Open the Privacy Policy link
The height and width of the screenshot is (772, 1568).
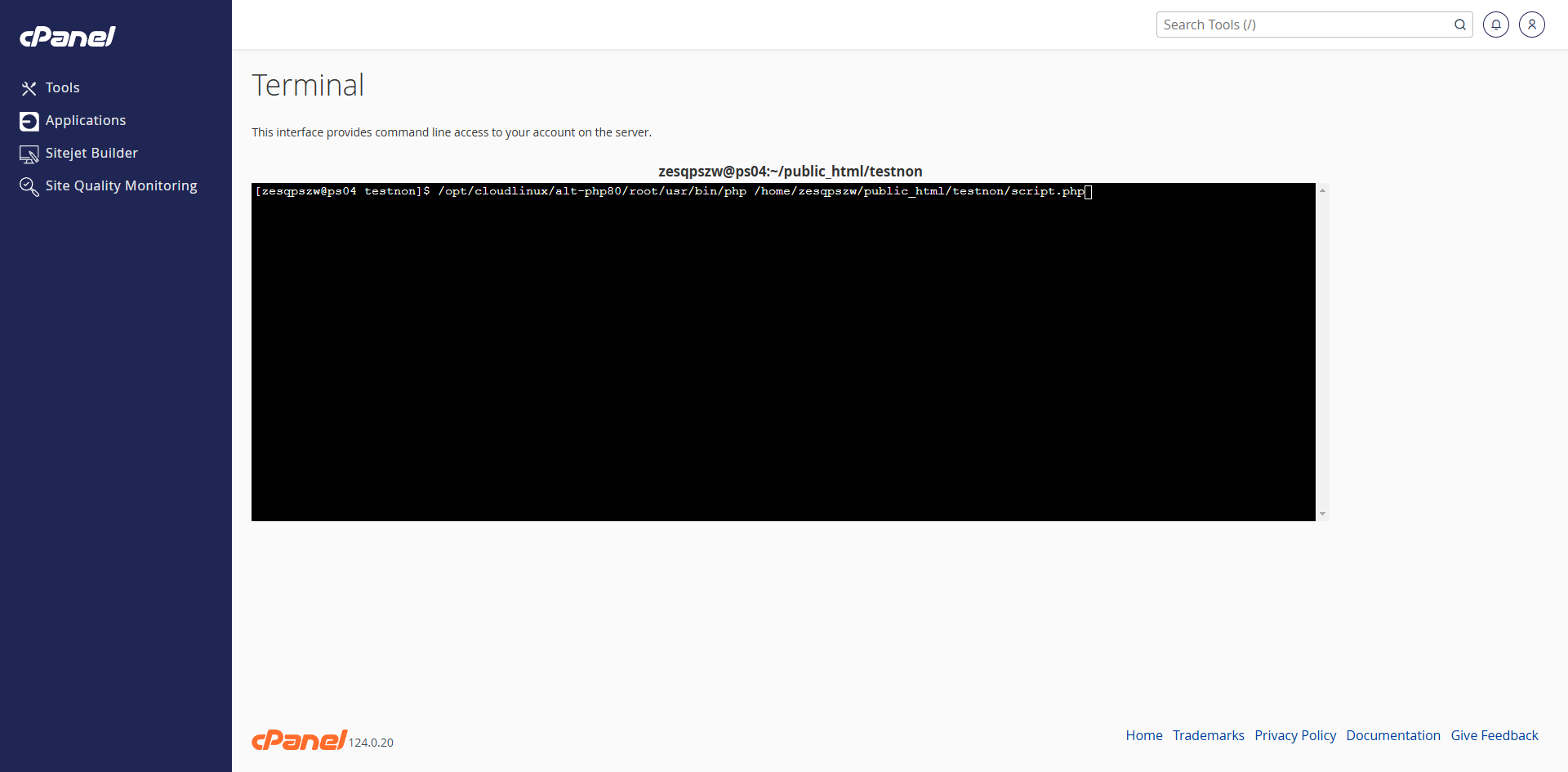click(1295, 735)
